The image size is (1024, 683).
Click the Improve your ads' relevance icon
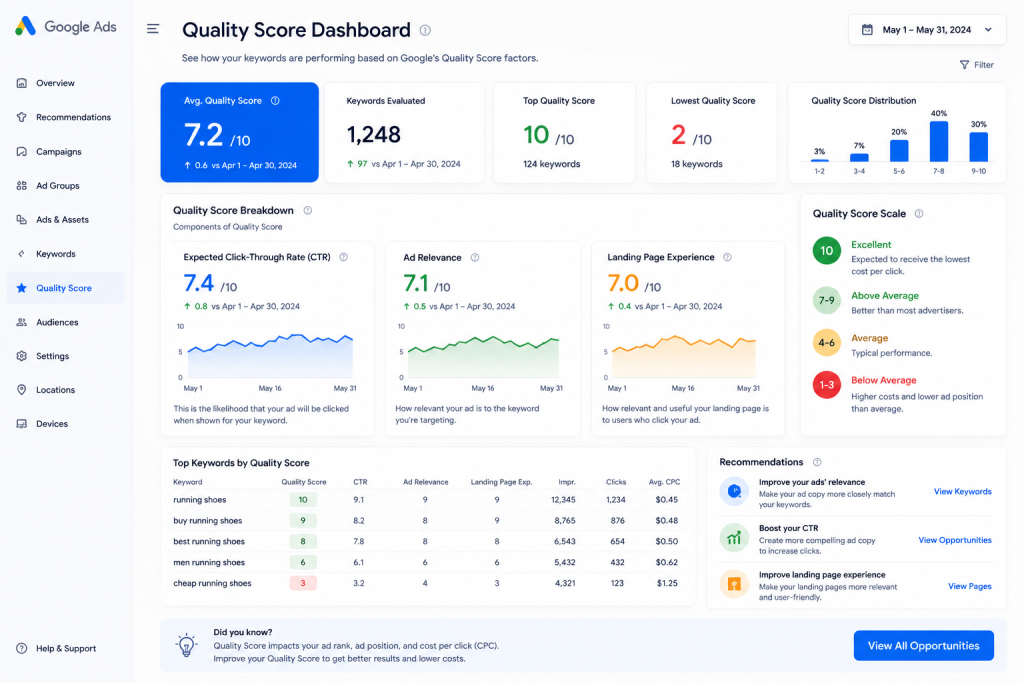tap(734, 492)
